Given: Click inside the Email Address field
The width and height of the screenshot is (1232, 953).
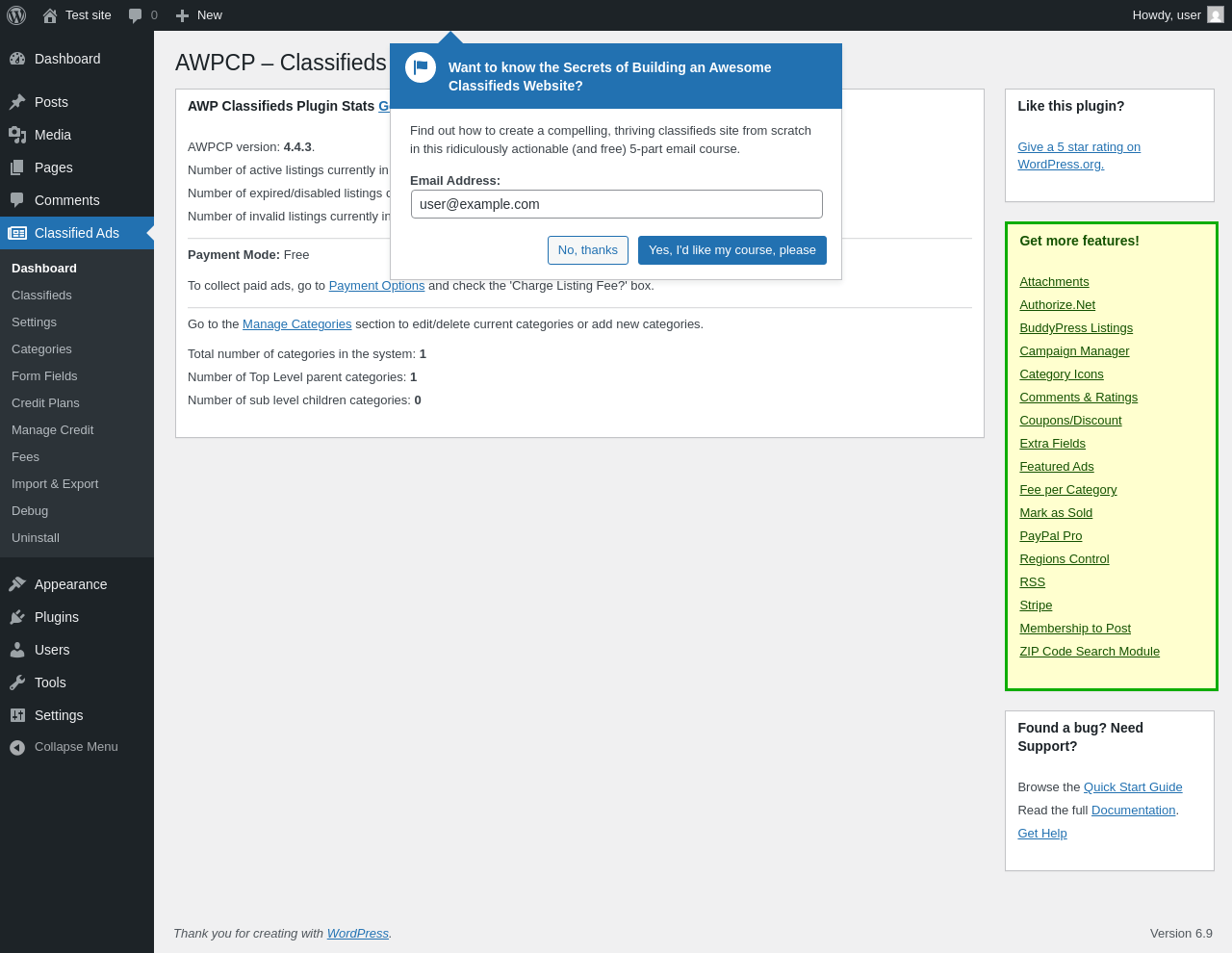Looking at the screenshot, I should point(617,204).
